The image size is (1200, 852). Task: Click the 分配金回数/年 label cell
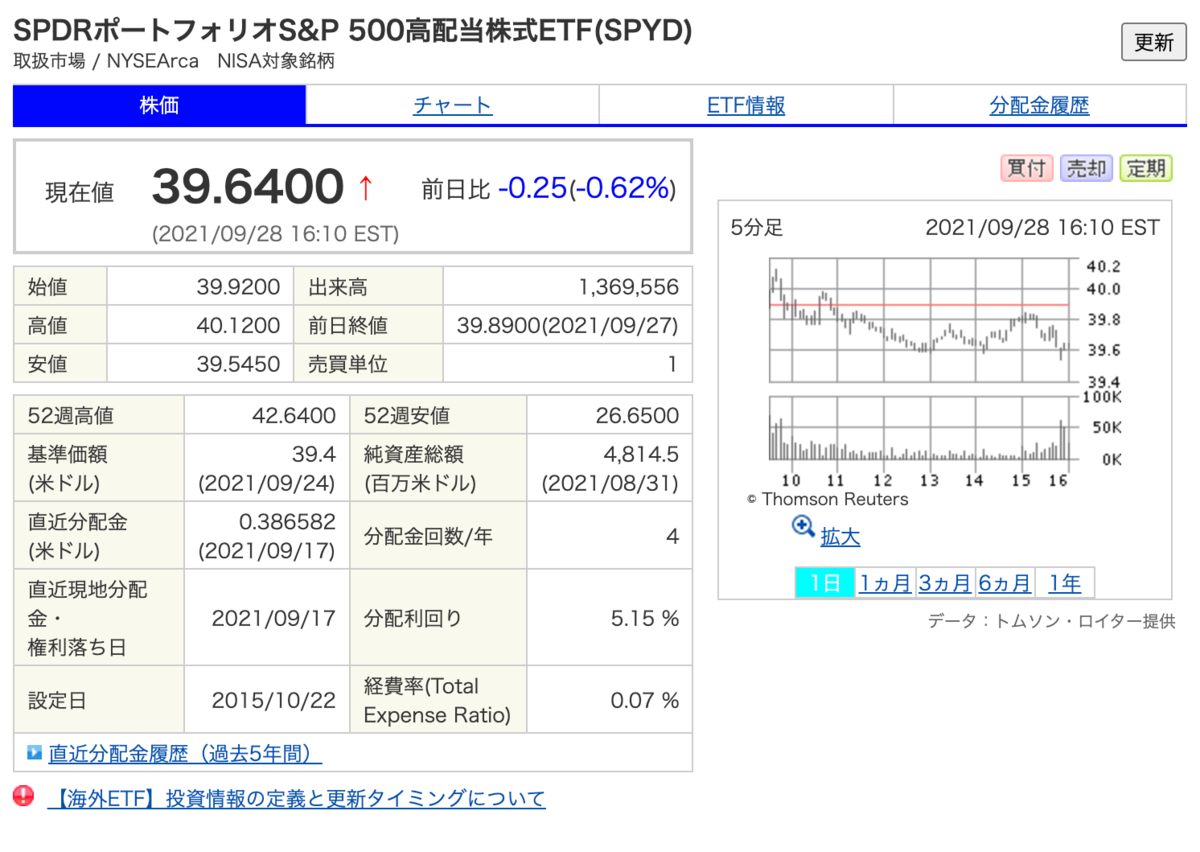[438, 537]
